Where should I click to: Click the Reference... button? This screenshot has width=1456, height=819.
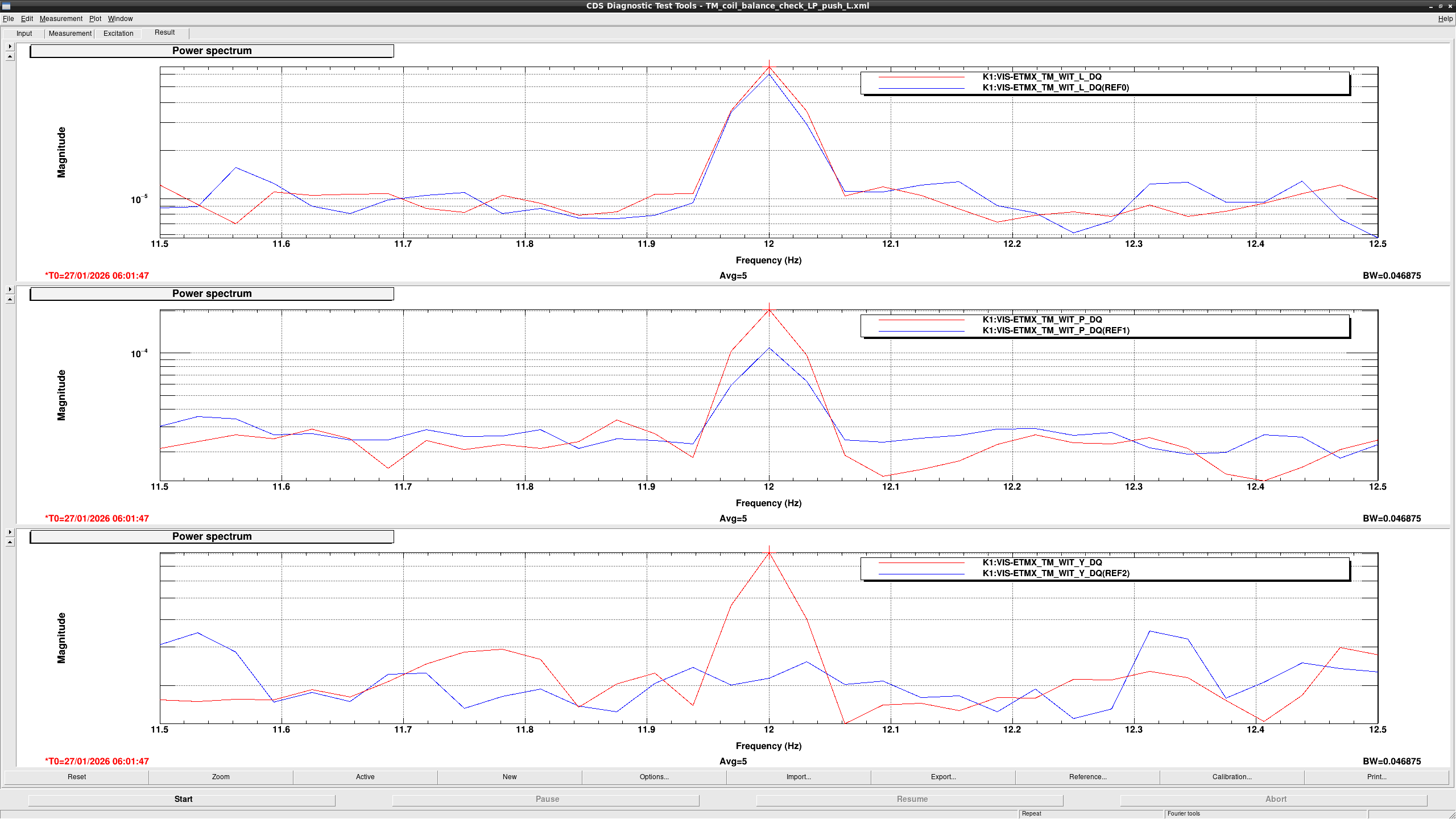pos(1087,777)
